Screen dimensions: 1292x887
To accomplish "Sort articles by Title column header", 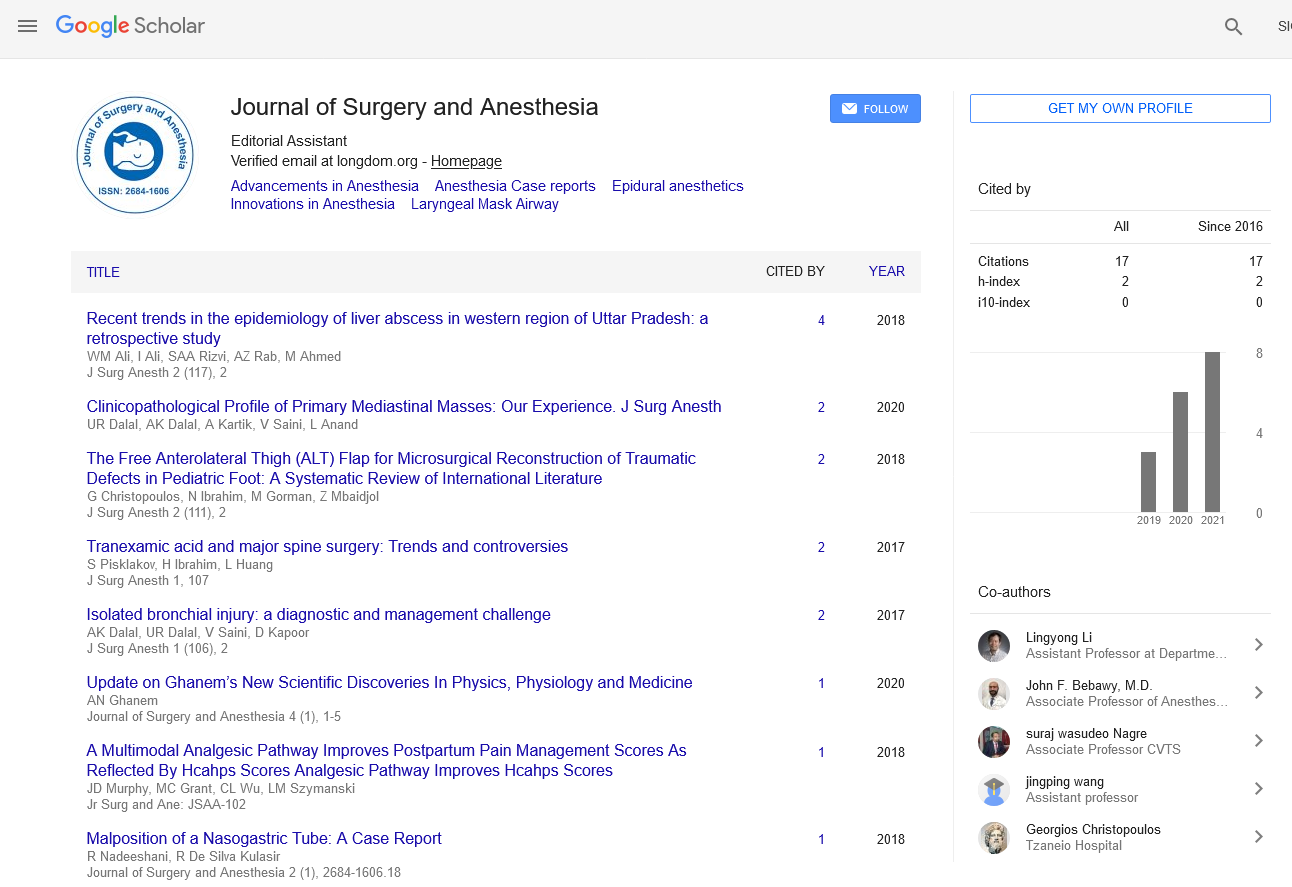I will pos(103,272).
